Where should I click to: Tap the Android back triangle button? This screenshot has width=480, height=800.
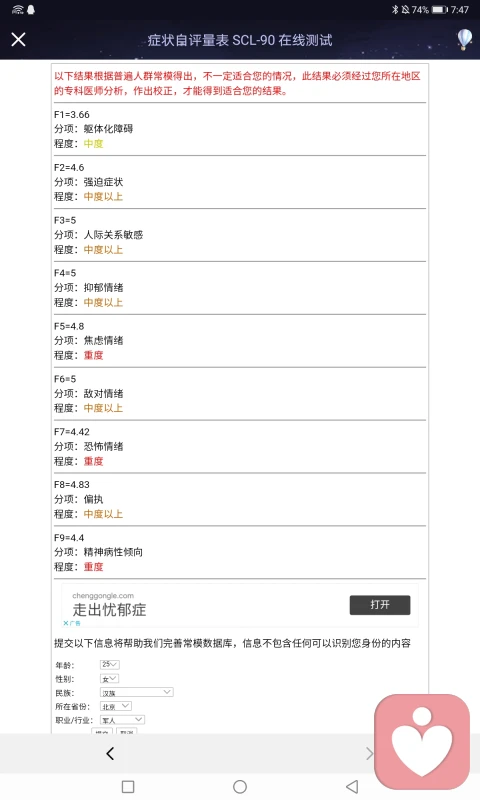352,787
